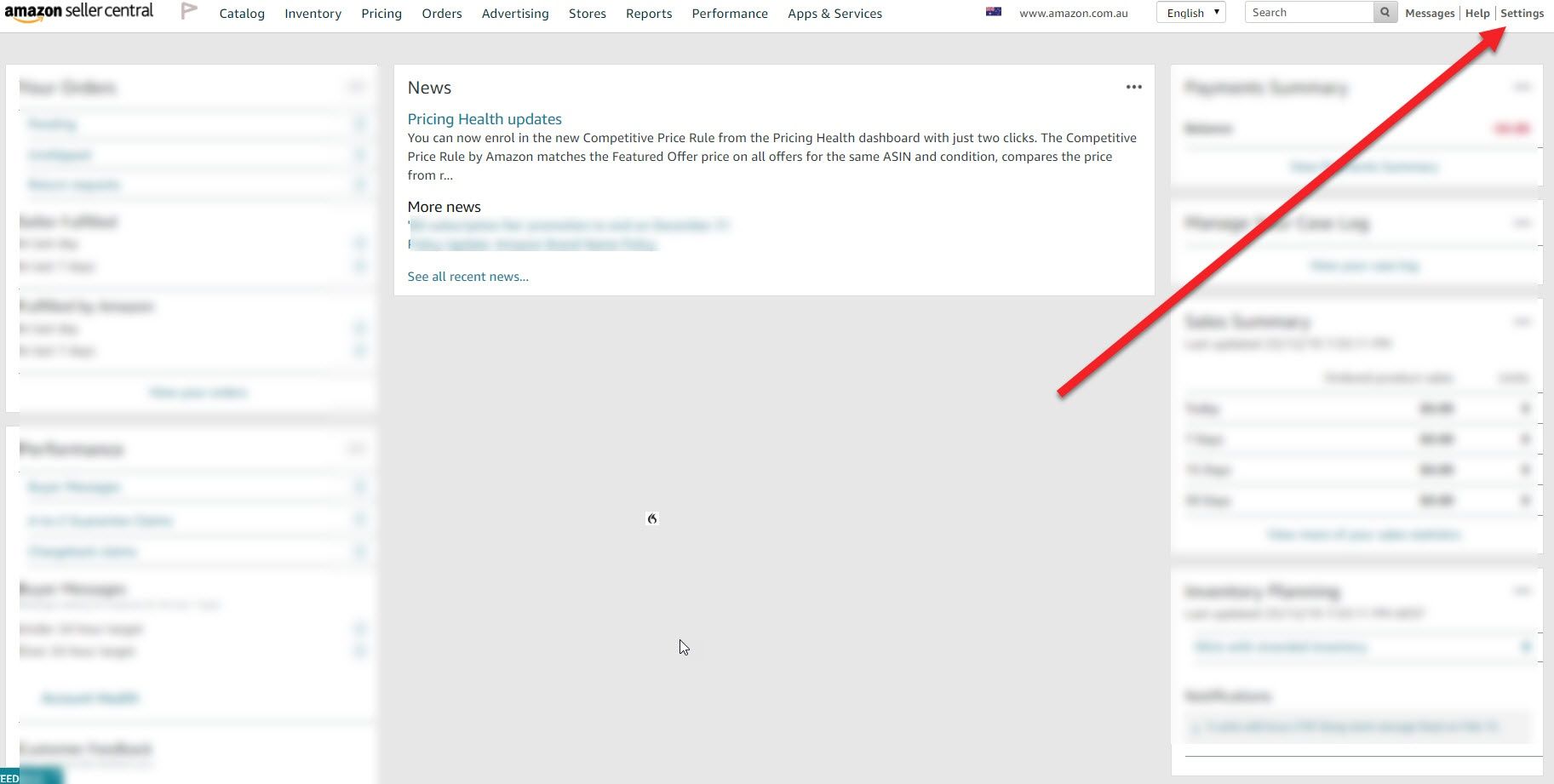
Task: Click See all recent news link
Action: click(x=467, y=277)
